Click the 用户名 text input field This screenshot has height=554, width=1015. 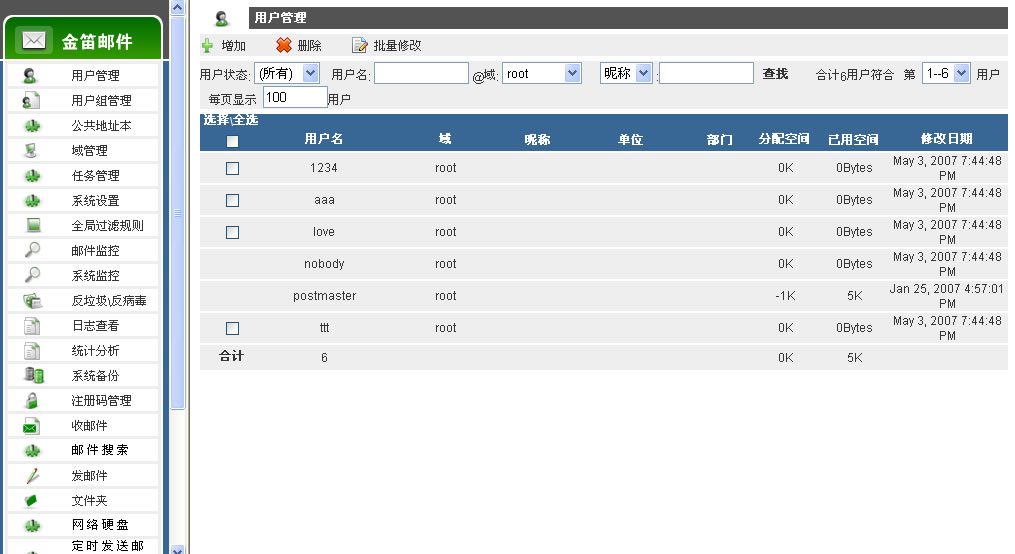click(x=421, y=73)
